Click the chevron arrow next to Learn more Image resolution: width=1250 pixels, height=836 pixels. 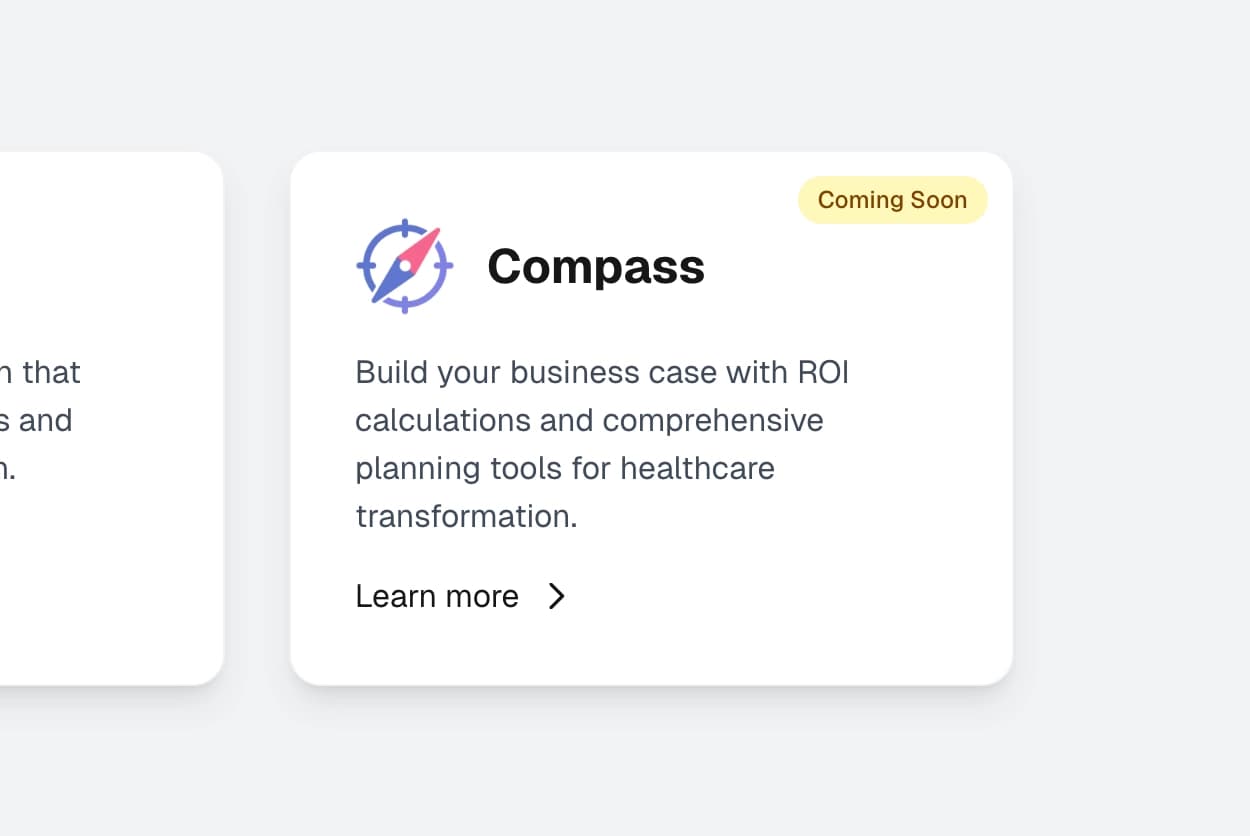tap(557, 596)
